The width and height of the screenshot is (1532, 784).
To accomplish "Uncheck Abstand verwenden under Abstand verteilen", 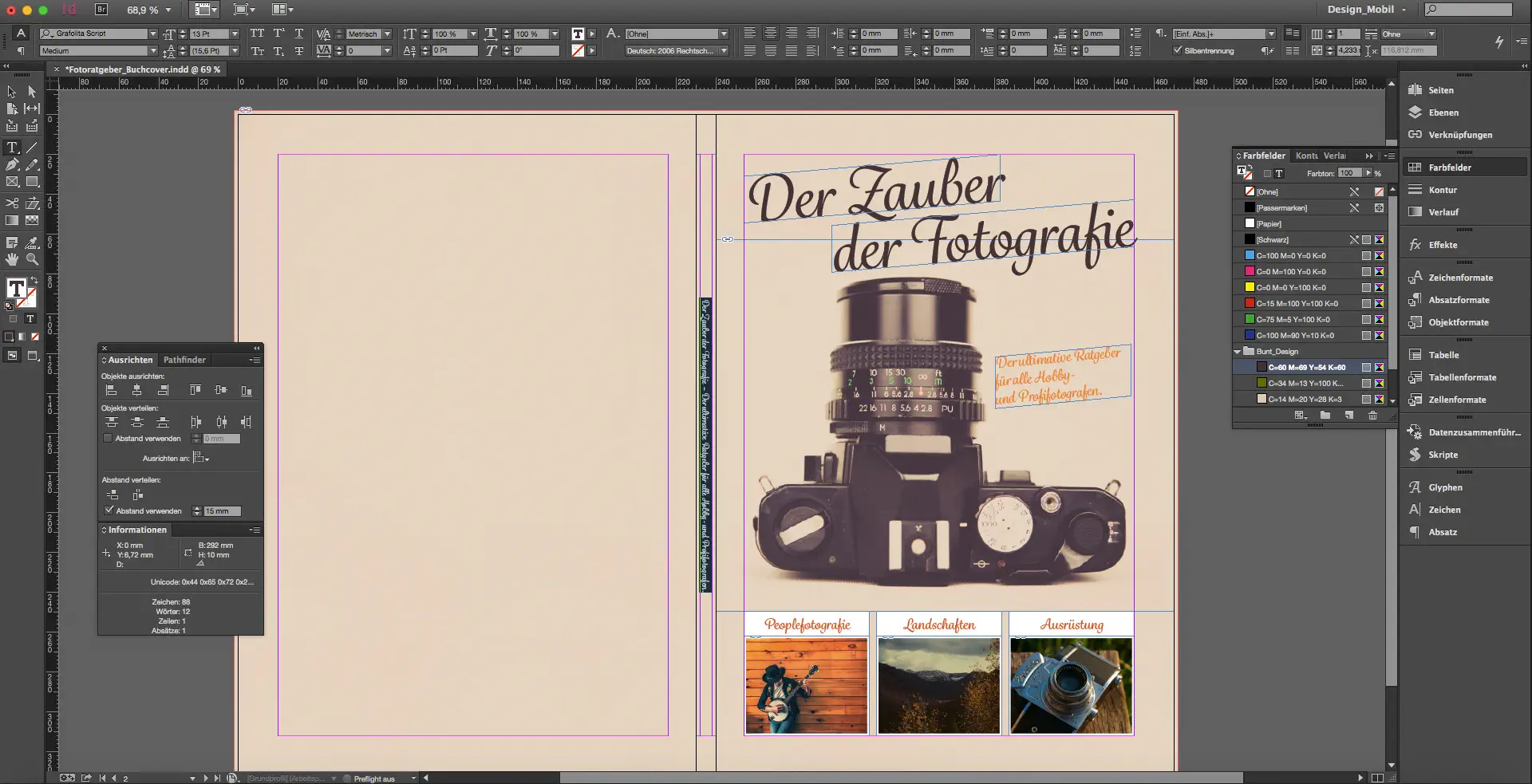I will point(110,510).
